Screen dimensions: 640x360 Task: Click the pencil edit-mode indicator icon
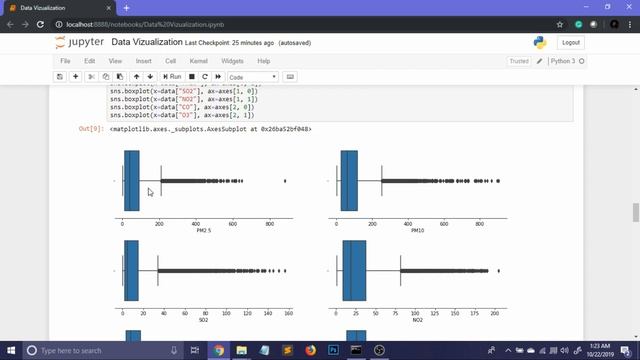[539, 61]
